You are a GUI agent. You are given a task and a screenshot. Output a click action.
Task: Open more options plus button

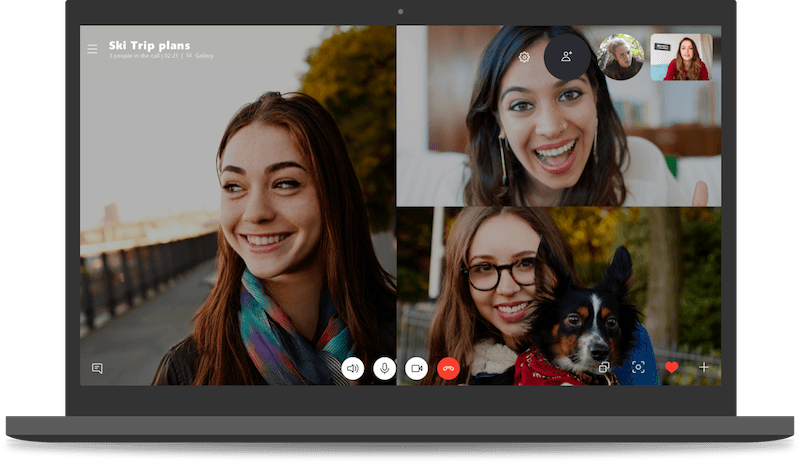(704, 367)
